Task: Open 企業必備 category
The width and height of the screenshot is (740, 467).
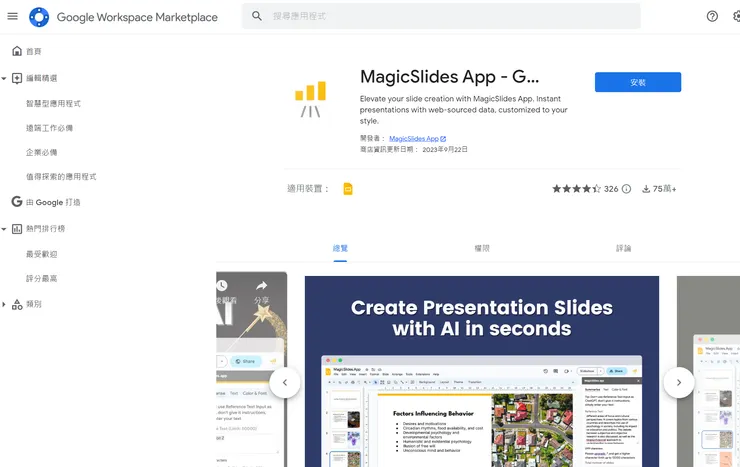Action: [42, 152]
